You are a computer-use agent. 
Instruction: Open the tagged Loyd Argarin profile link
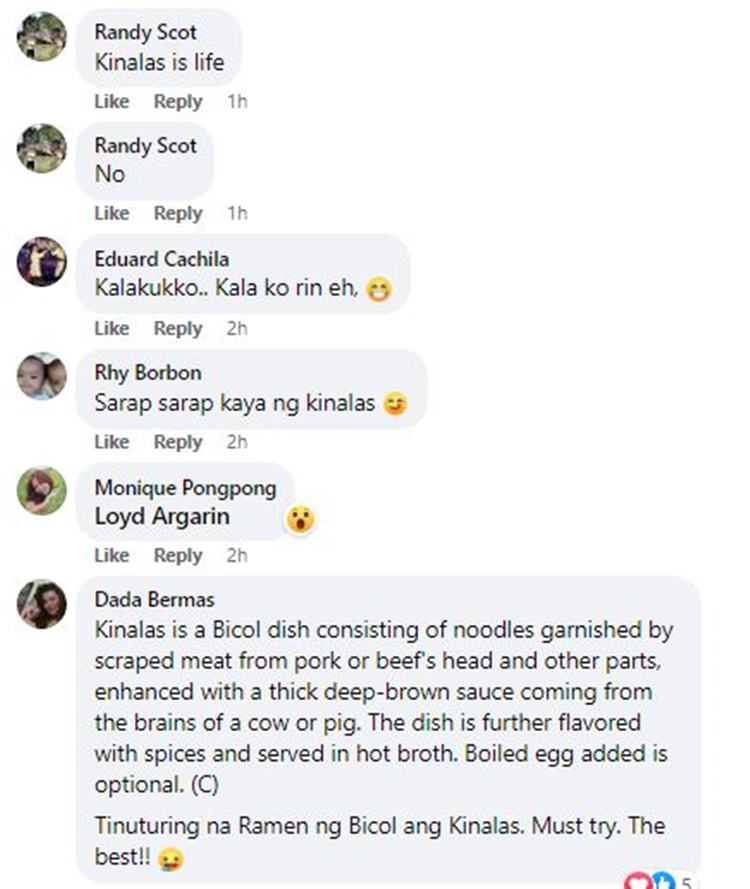click(162, 516)
